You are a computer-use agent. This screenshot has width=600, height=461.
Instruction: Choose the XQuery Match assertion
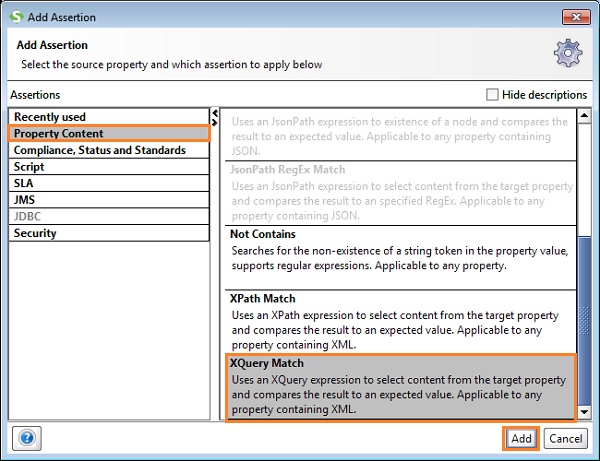(x=401, y=388)
